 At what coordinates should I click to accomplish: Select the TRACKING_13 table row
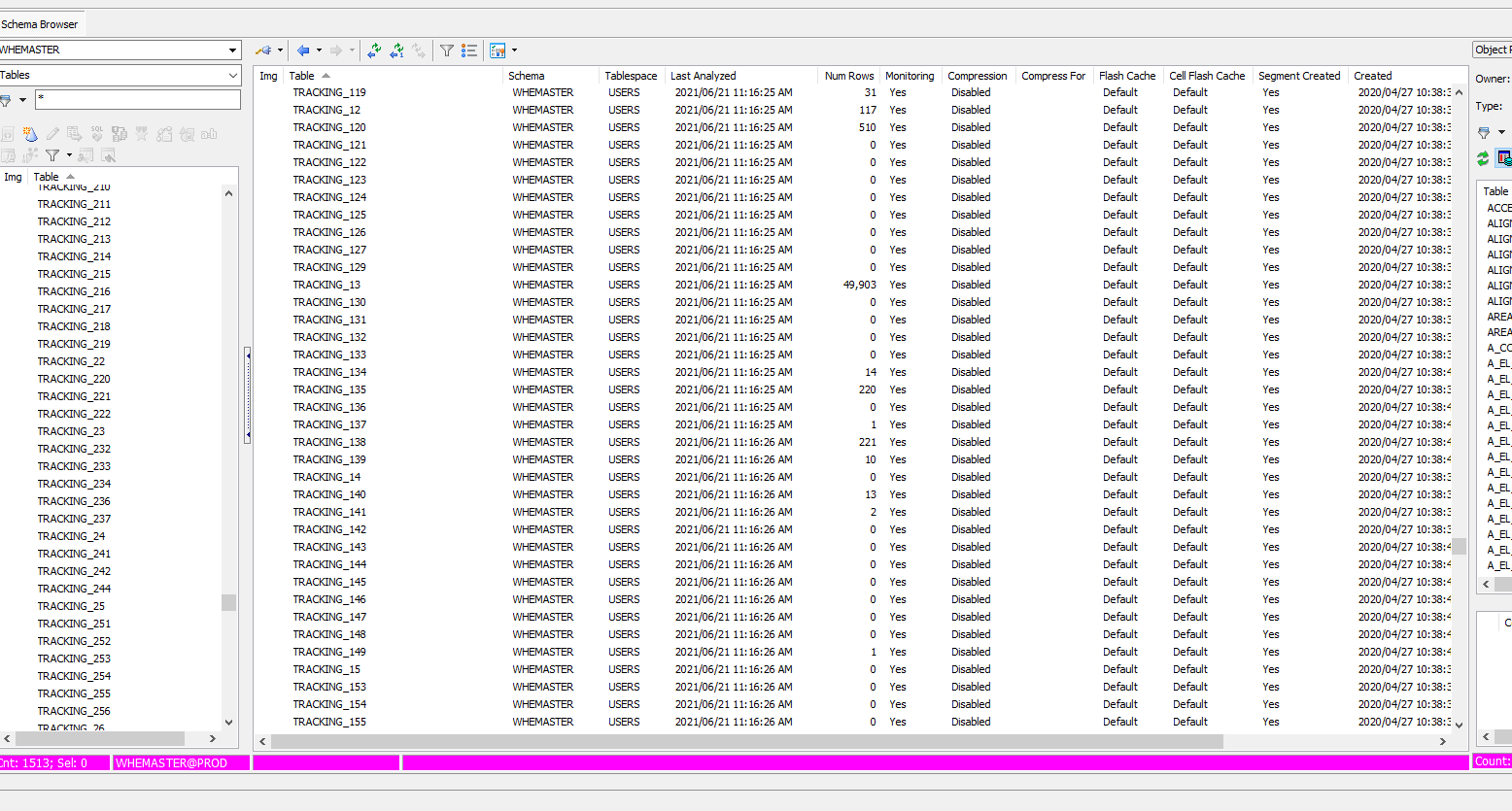[x=327, y=285]
